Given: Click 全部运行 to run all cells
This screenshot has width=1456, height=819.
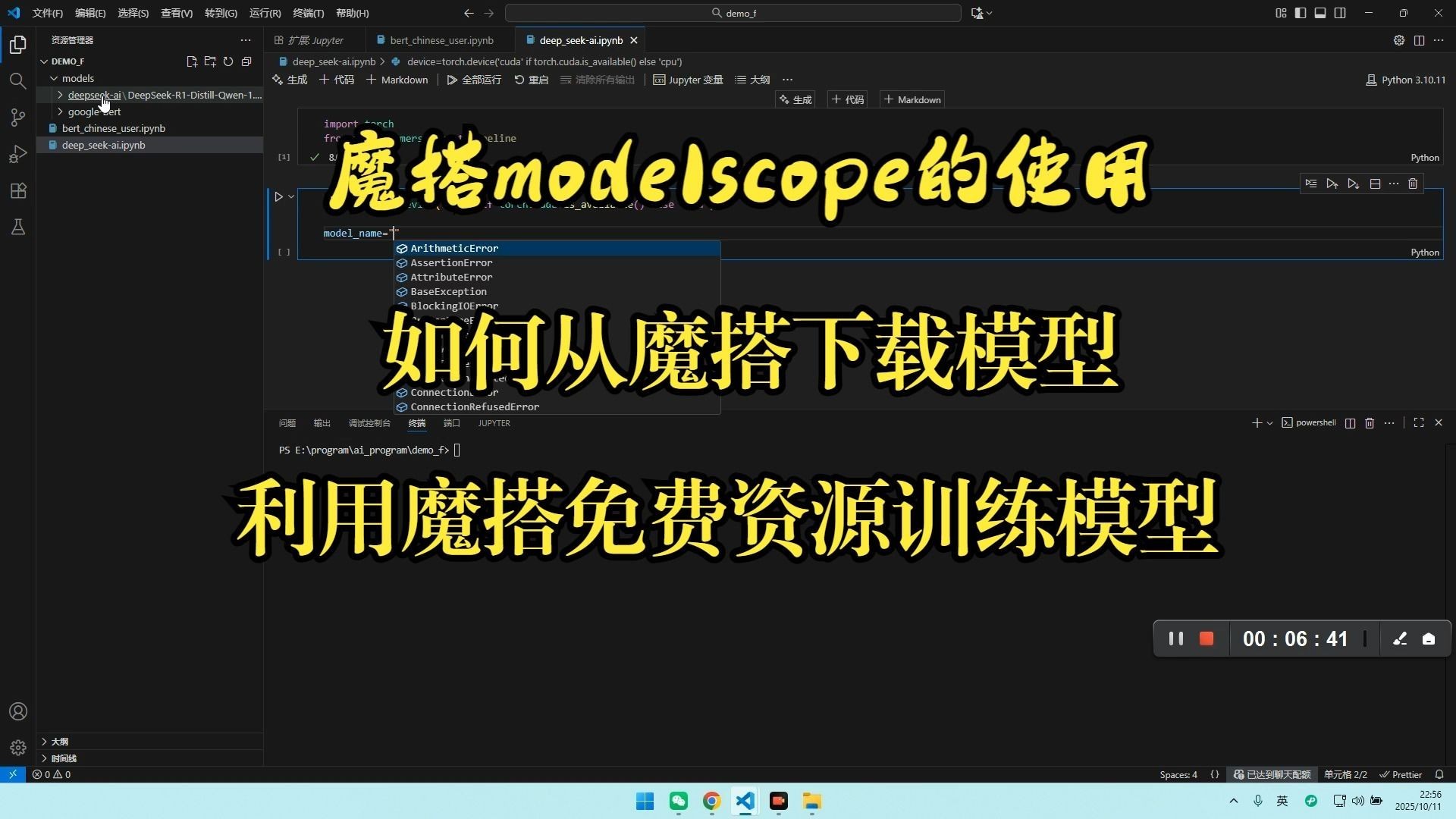Looking at the screenshot, I should (x=474, y=80).
